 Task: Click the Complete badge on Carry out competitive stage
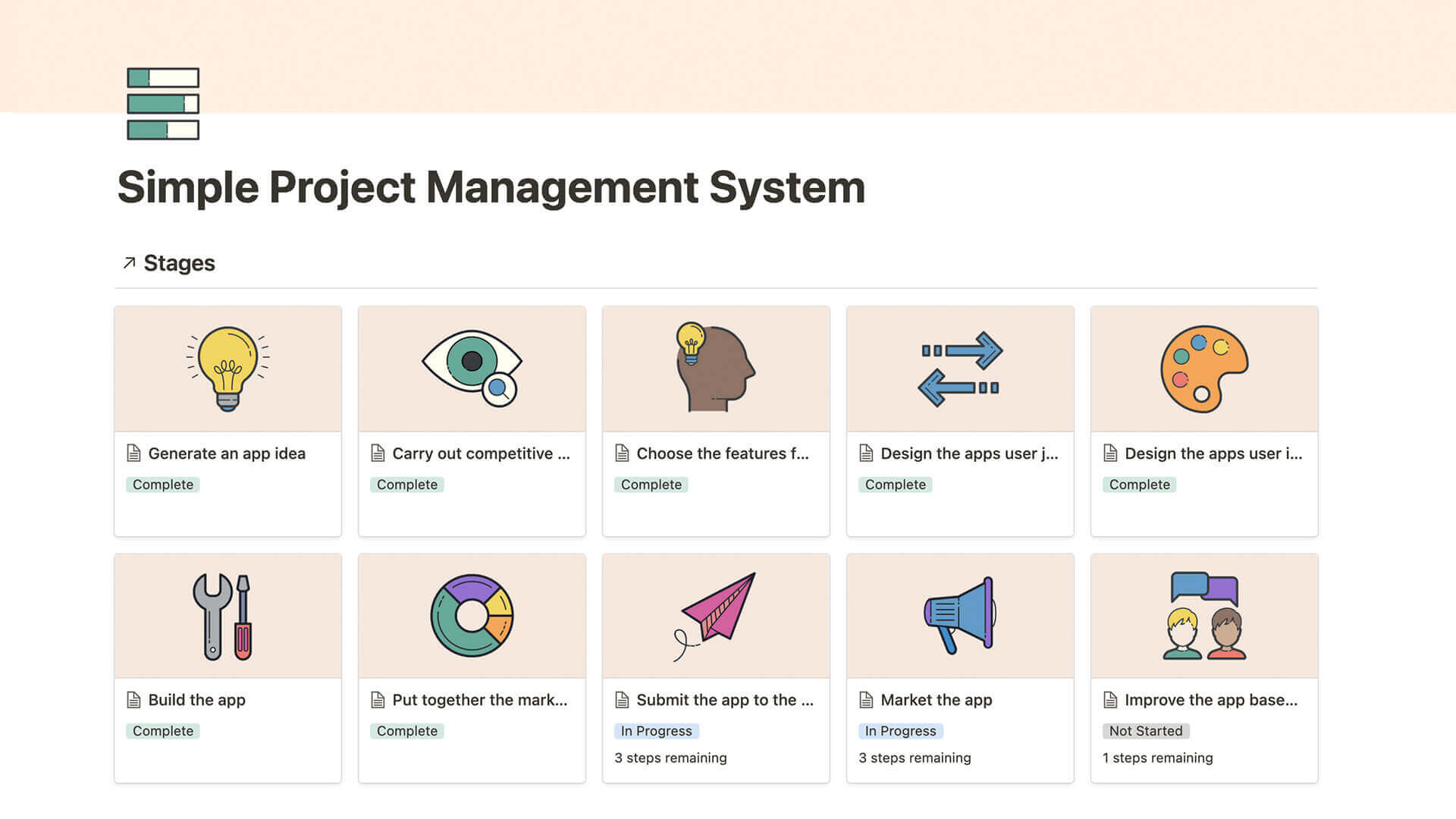pyautogui.click(x=407, y=484)
